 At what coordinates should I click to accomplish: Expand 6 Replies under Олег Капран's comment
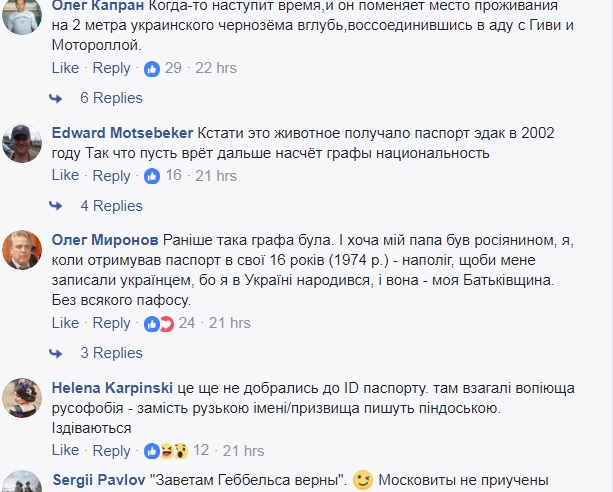pyautogui.click(x=111, y=98)
